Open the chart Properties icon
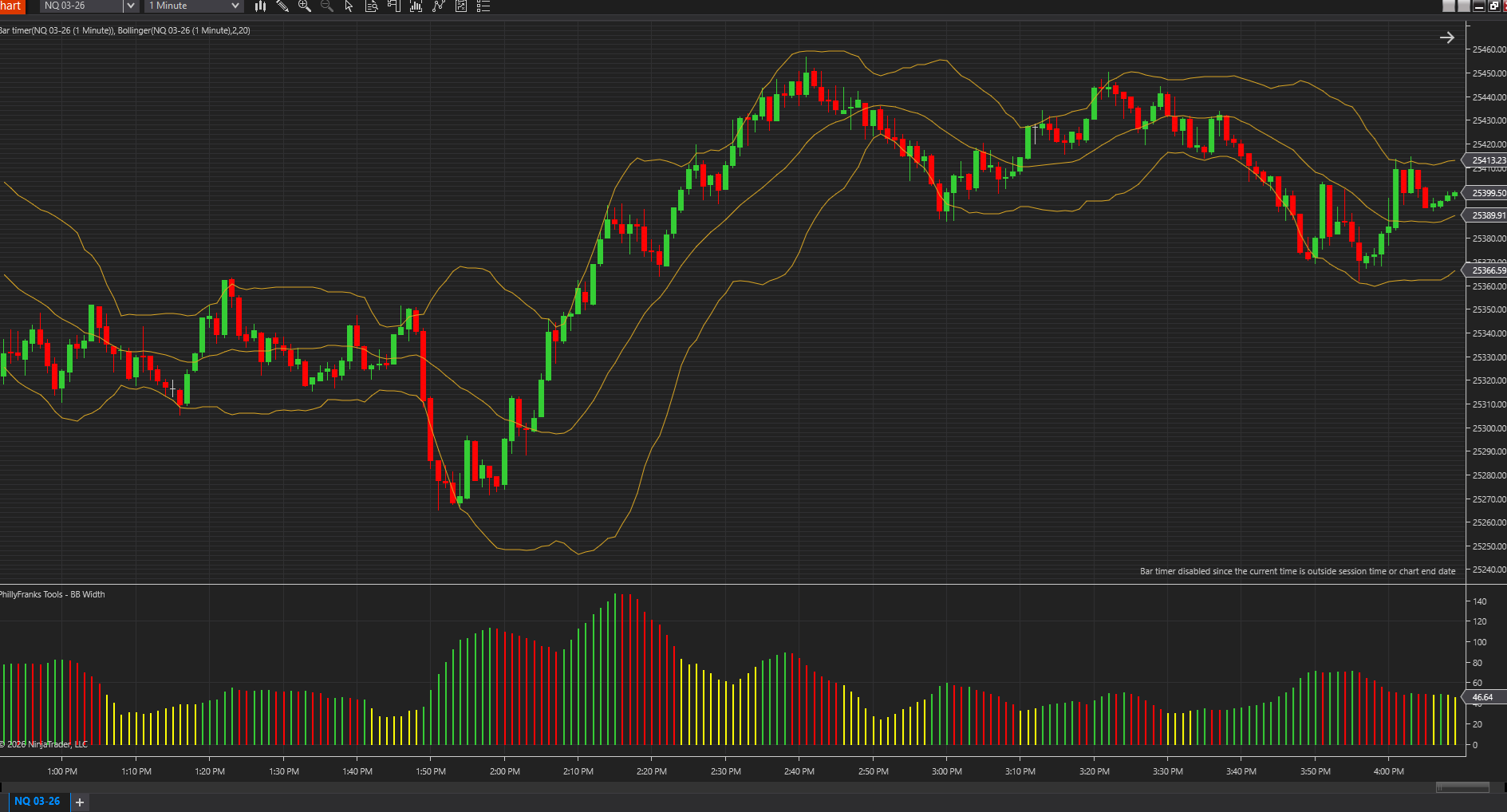The width and height of the screenshot is (1507, 812). 461,6
